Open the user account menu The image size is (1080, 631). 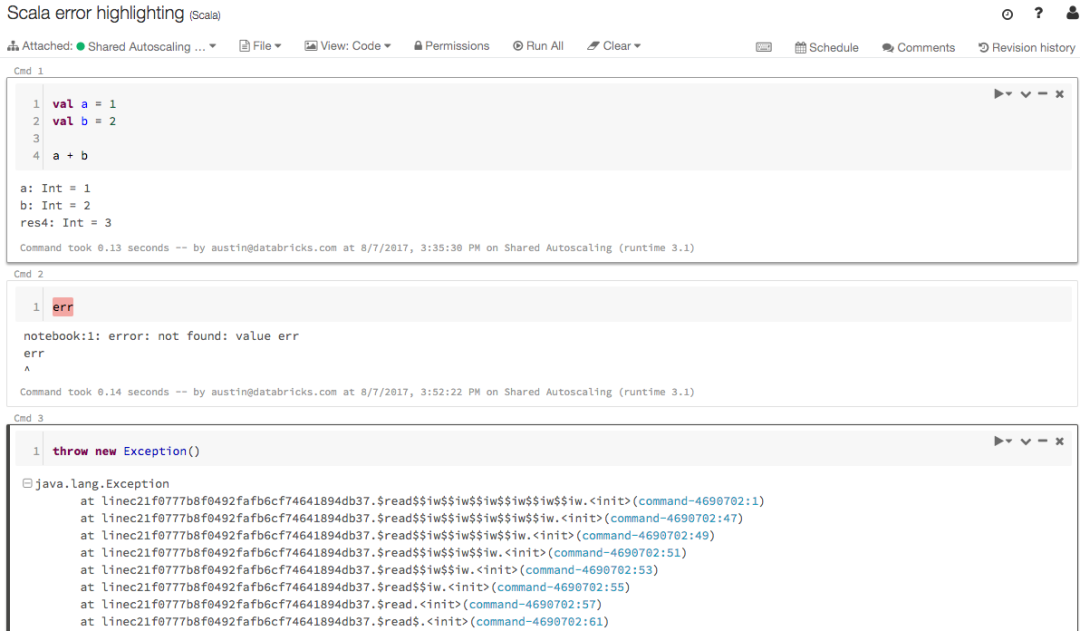pyautogui.click(x=1070, y=14)
